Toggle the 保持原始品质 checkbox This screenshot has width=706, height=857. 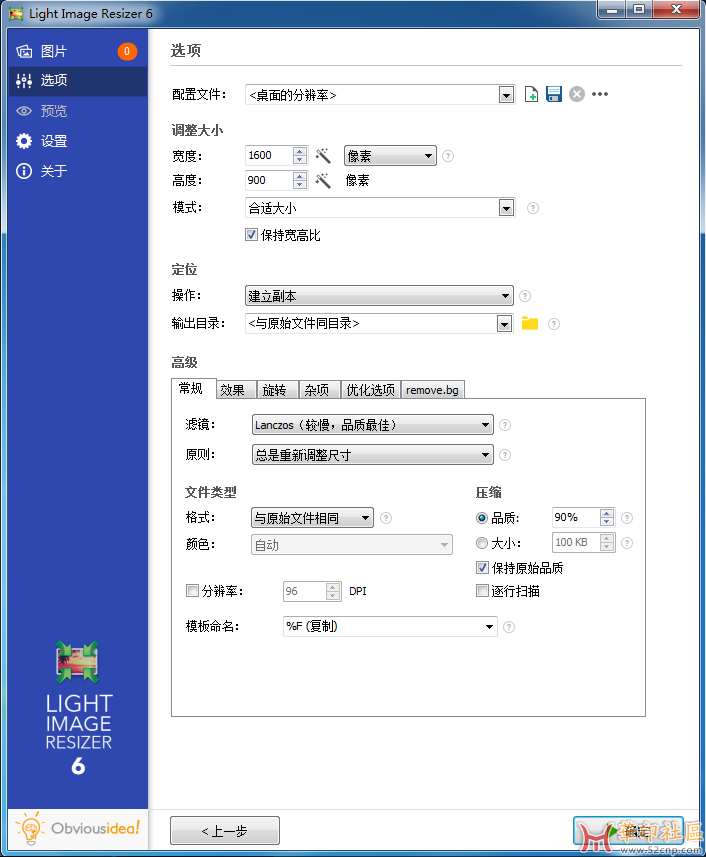[482, 567]
